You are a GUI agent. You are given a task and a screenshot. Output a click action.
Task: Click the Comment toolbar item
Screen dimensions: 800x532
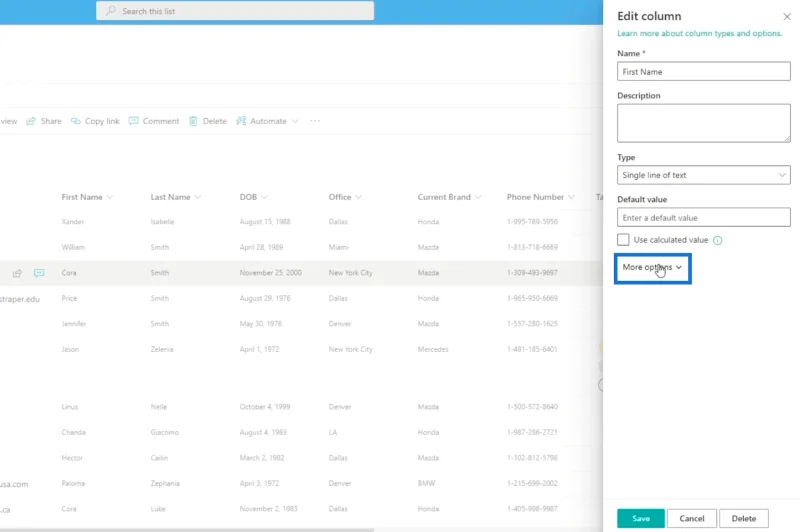154,121
